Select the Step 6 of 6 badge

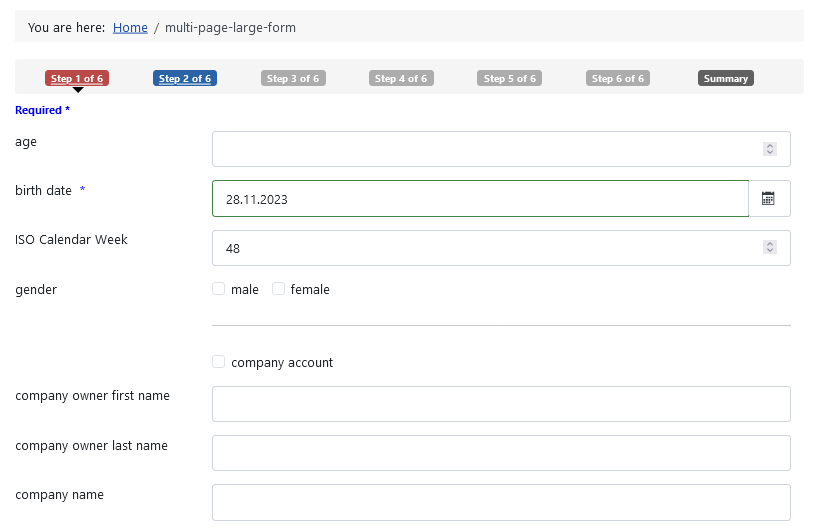[x=618, y=78]
